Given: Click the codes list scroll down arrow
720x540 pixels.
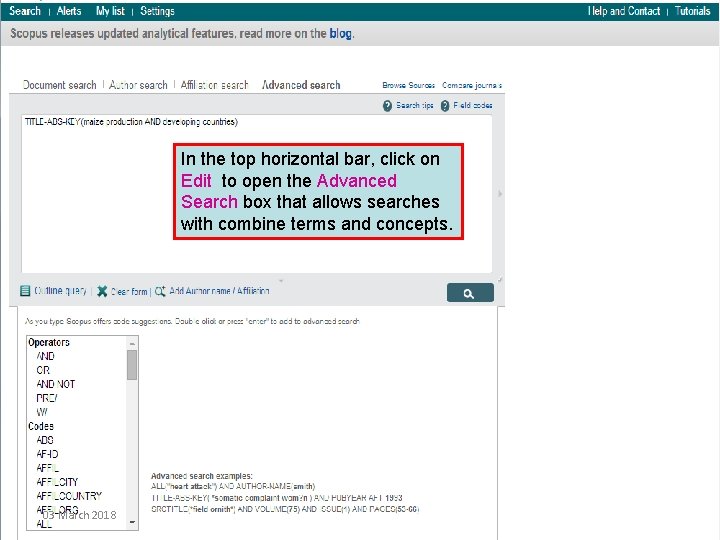Looking at the screenshot, I should 132,523.
